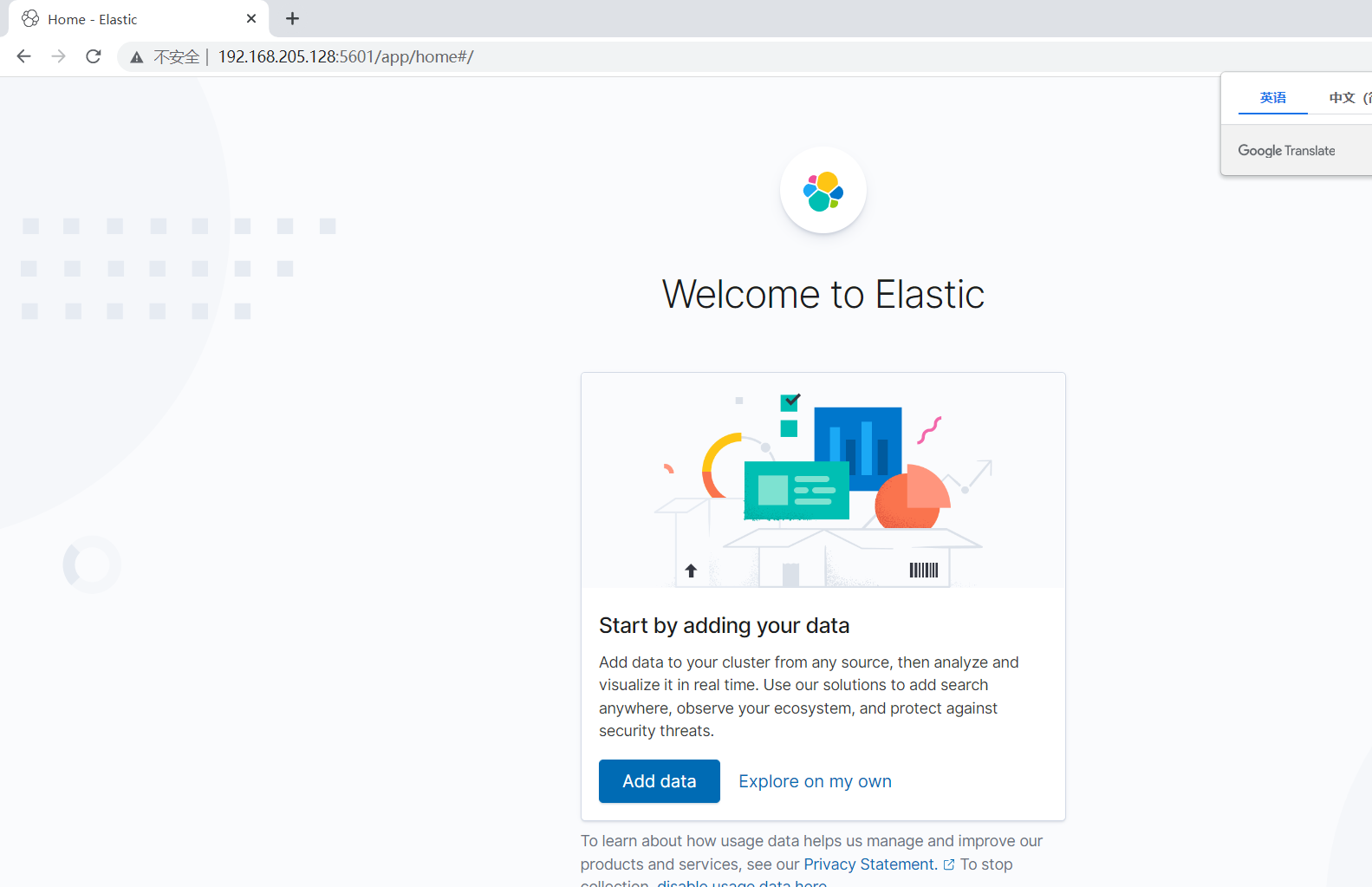1372x887 pixels.
Task: Click the Elastic logo circle
Action: (823, 191)
